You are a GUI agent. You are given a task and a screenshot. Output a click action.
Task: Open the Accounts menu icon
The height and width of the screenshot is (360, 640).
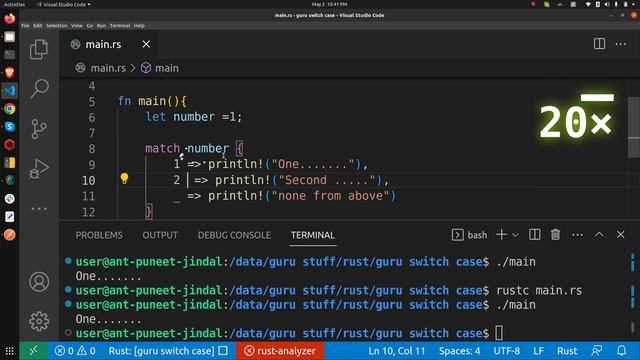39,282
